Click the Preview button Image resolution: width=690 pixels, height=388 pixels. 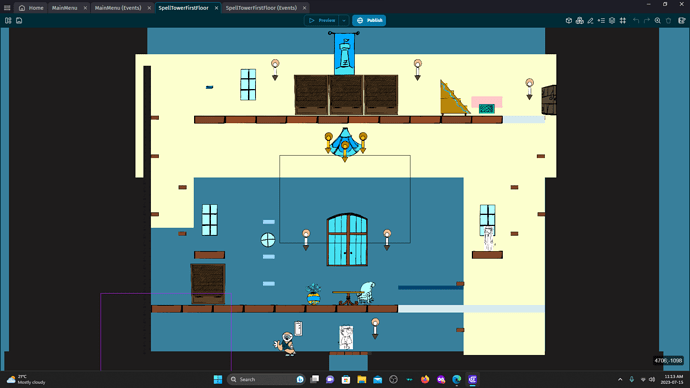tap(322, 20)
